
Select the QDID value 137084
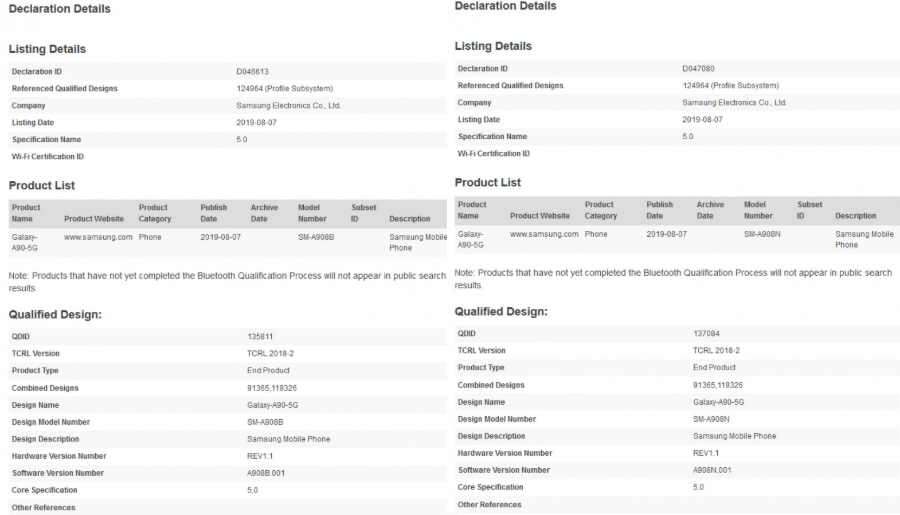[x=705, y=334]
